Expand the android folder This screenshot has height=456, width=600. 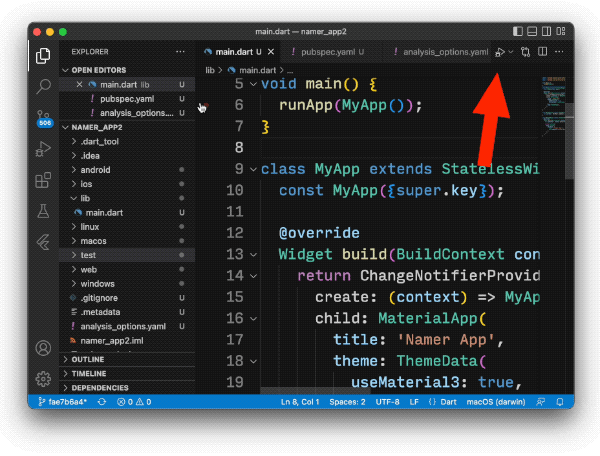point(95,170)
